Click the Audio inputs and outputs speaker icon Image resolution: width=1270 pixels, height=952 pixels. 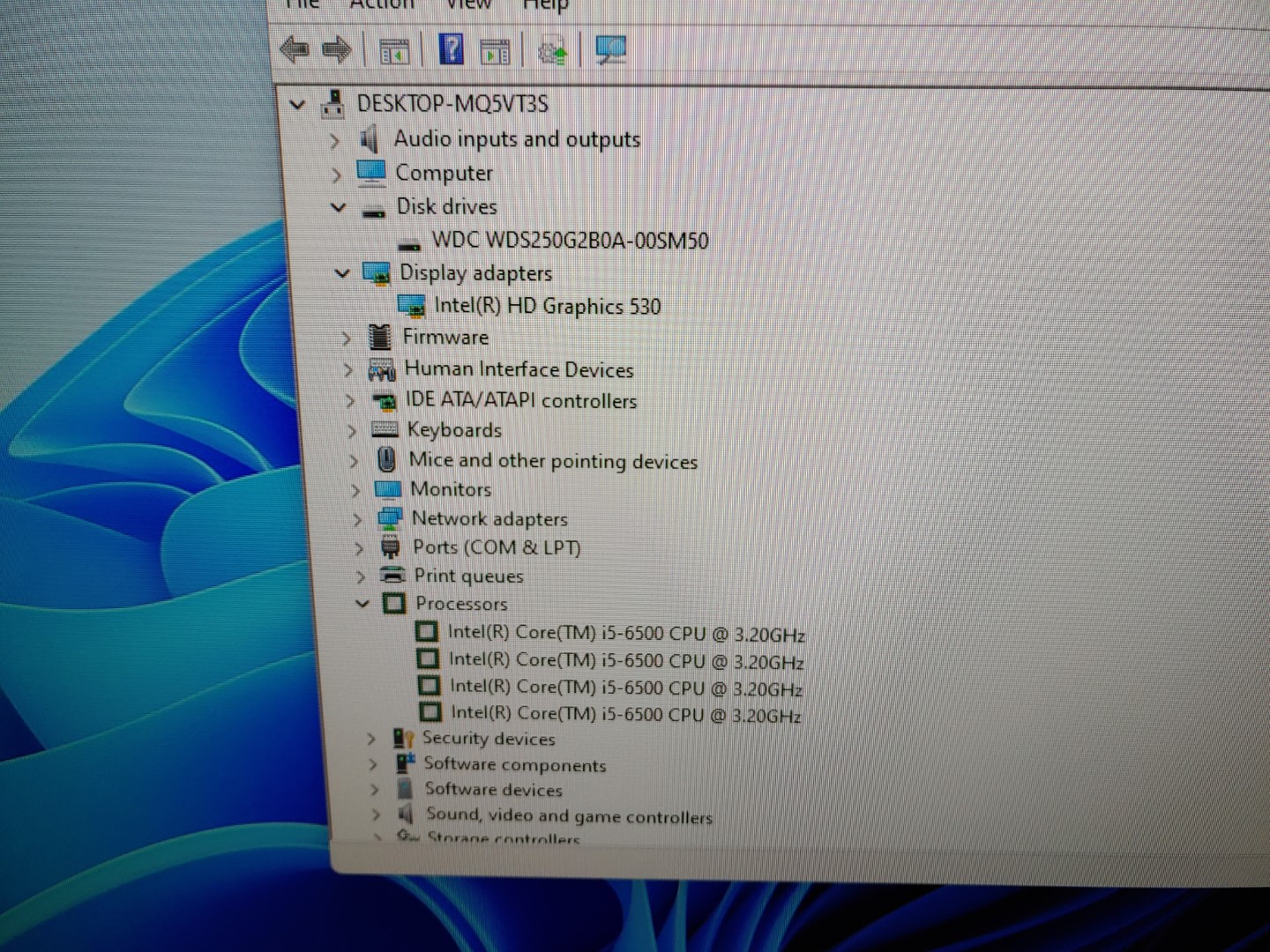(370, 138)
